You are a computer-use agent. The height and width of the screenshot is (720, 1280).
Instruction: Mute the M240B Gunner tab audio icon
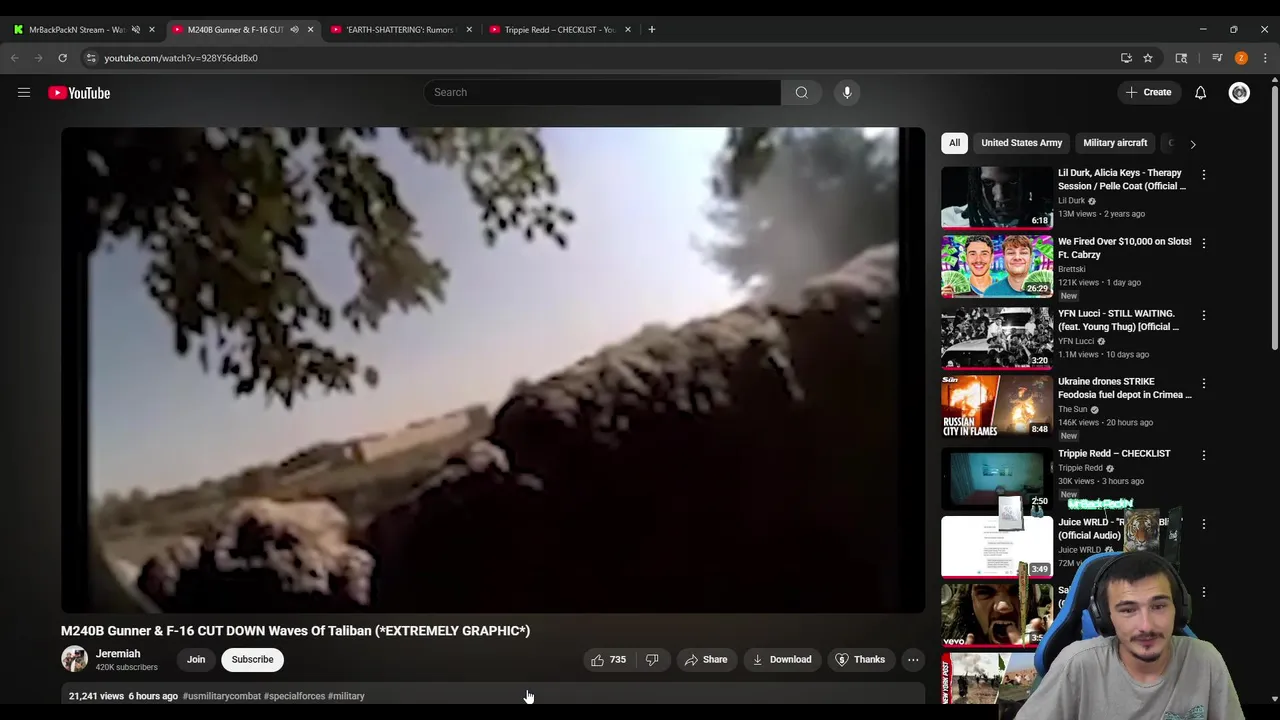[294, 30]
